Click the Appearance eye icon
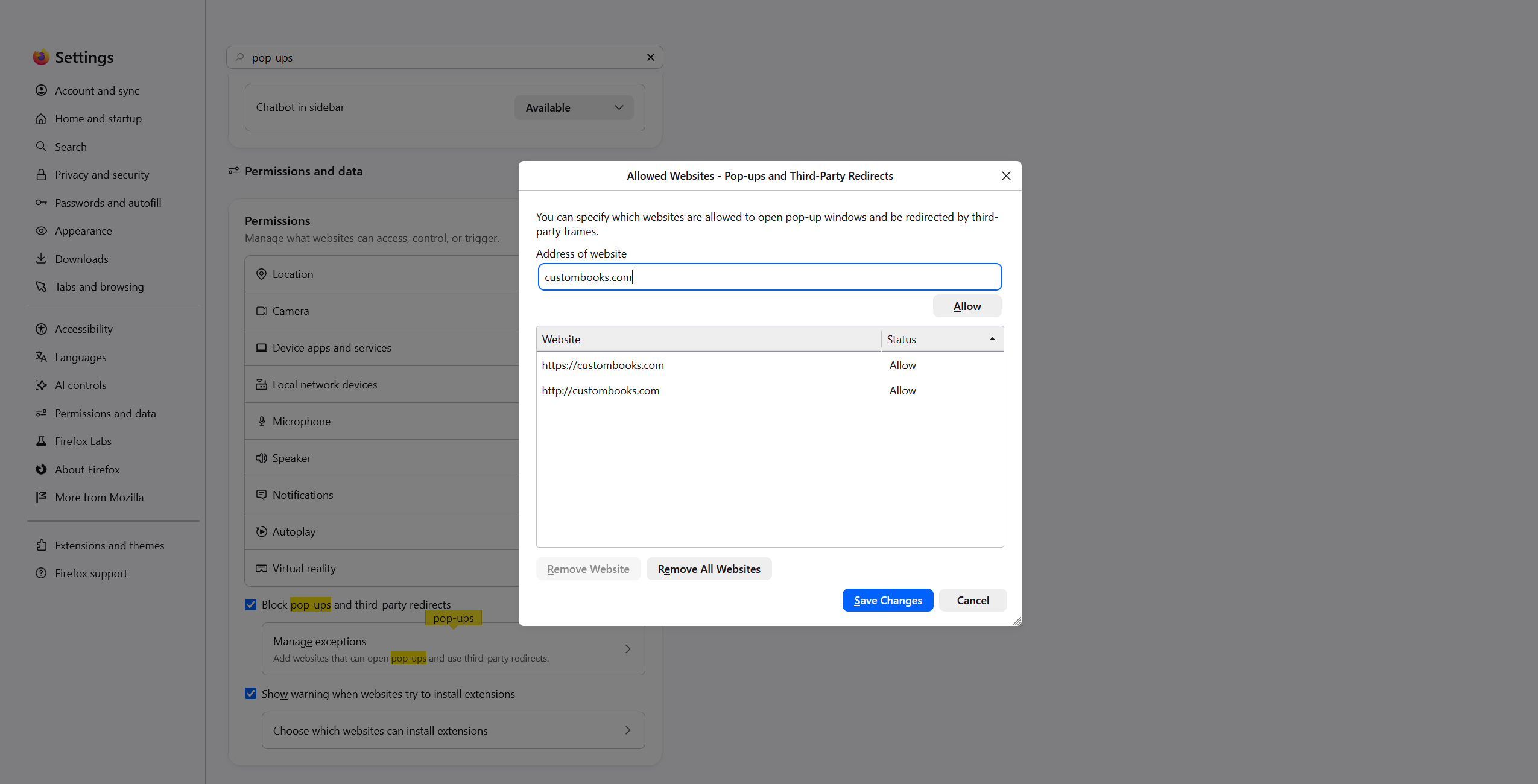1538x784 pixels. pyautogui.click(x=41, y=231)
